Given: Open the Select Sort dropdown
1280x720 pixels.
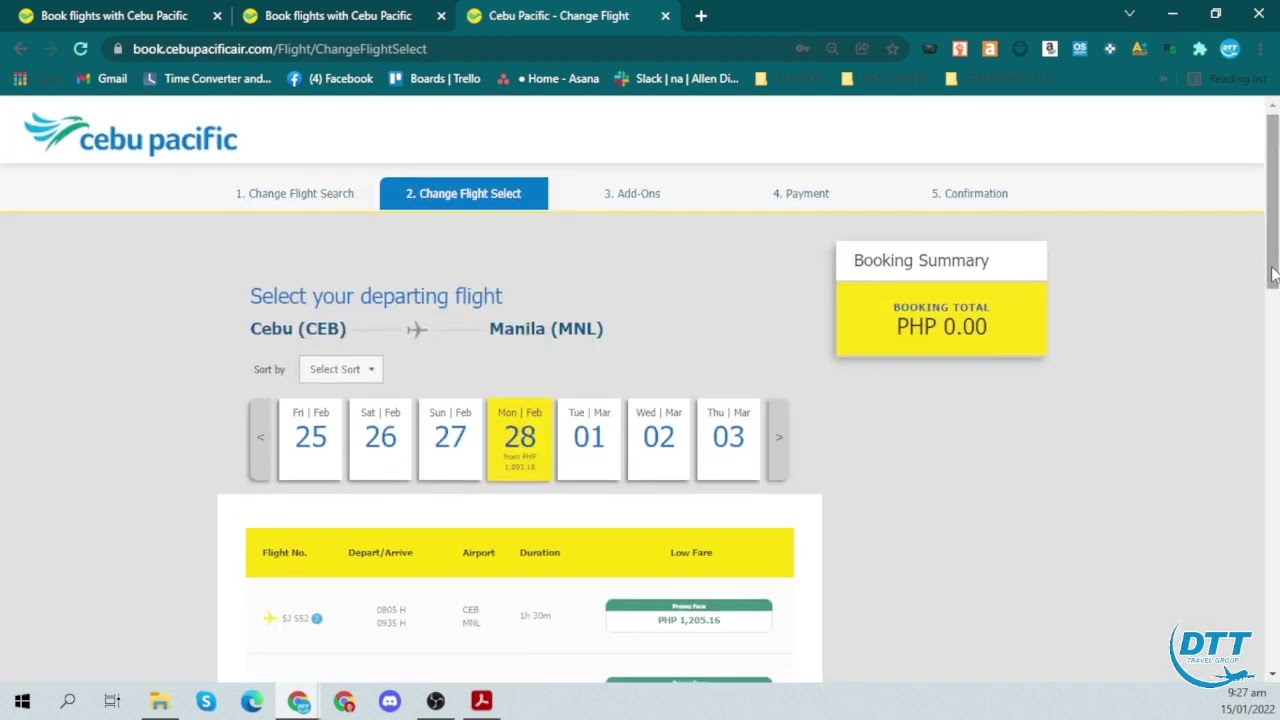Looking at the screenshot, I should [341, 369].
